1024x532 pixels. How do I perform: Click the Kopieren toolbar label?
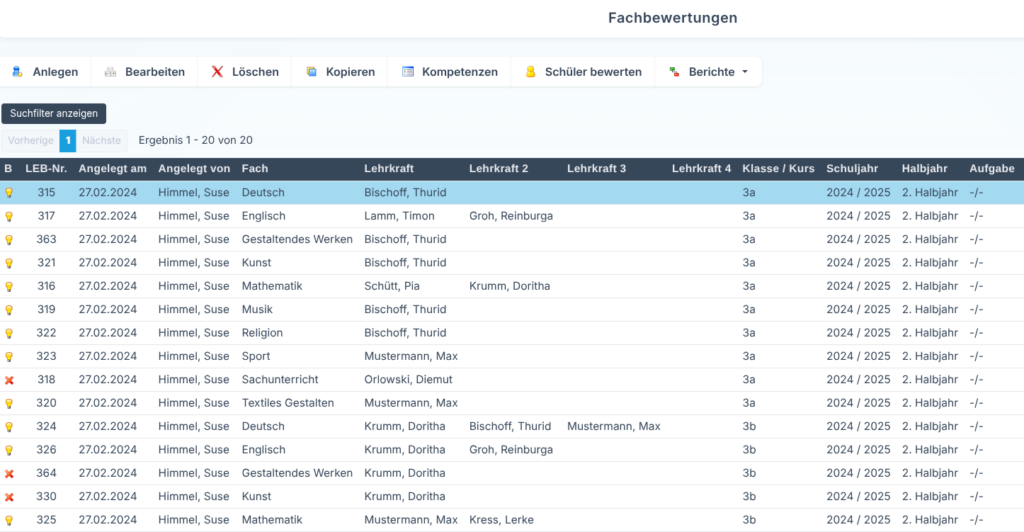point(351,72)
